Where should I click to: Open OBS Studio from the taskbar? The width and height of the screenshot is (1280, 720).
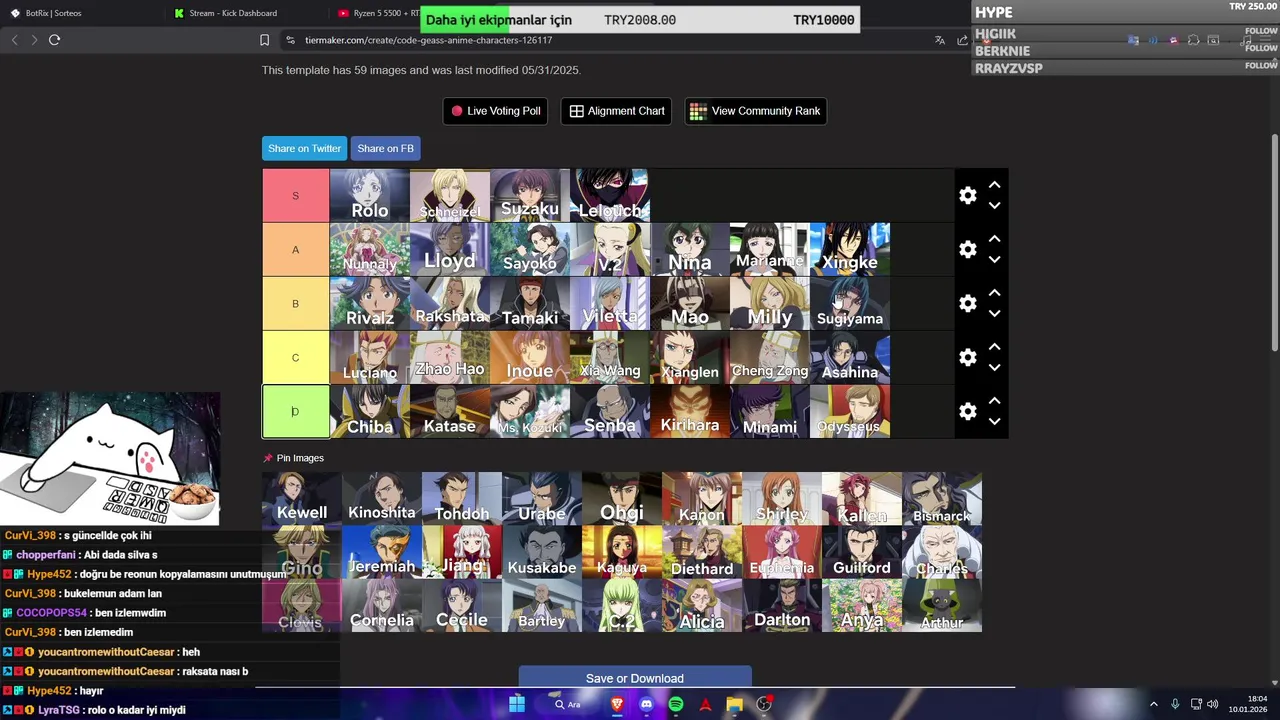(x=764, y=704)
